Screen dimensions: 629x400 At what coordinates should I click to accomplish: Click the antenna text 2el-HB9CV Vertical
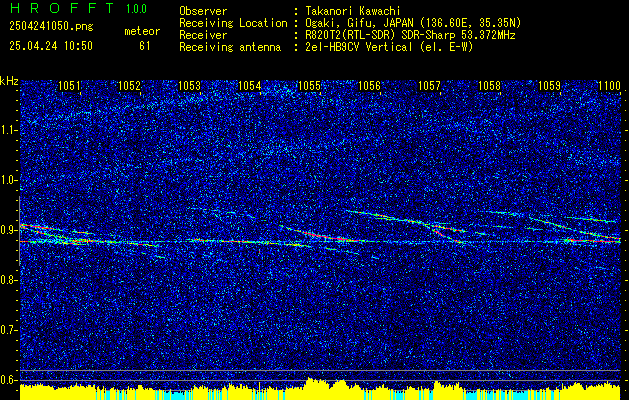tap(358, 47)
